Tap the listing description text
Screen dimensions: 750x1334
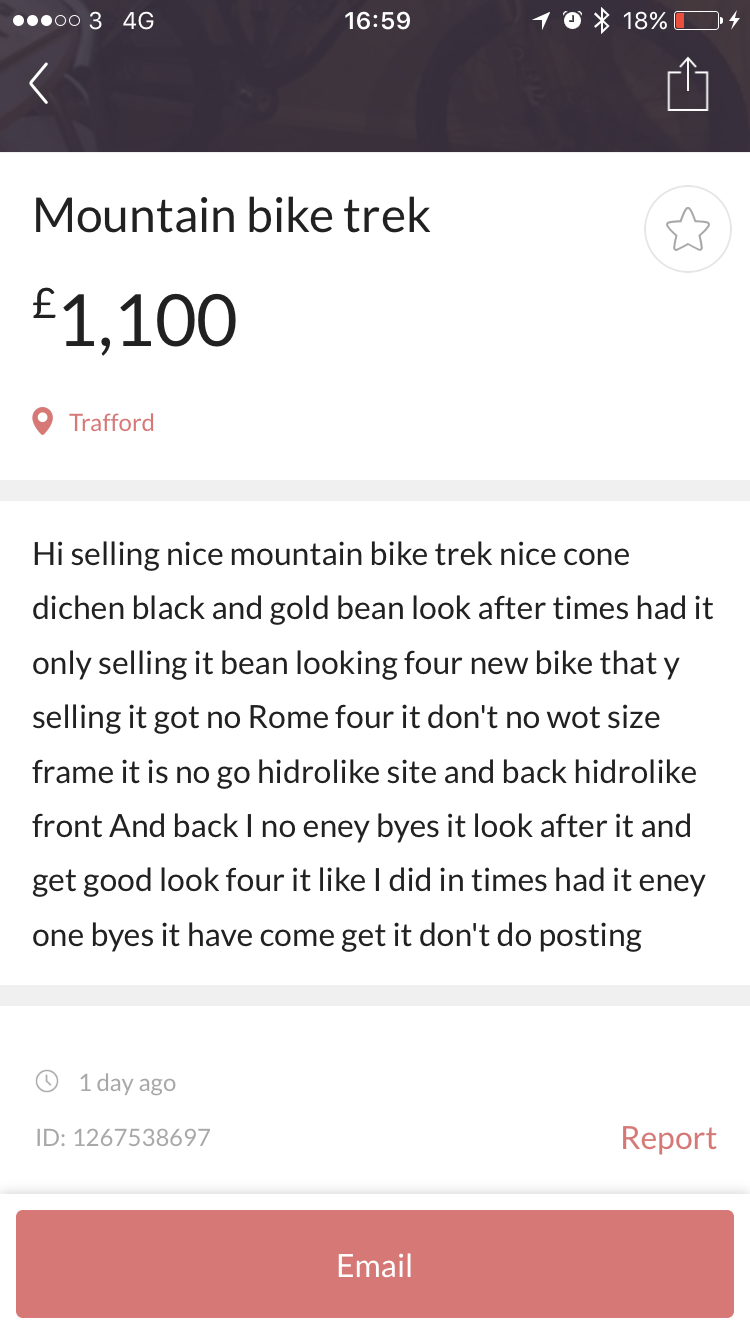(372, 744)
